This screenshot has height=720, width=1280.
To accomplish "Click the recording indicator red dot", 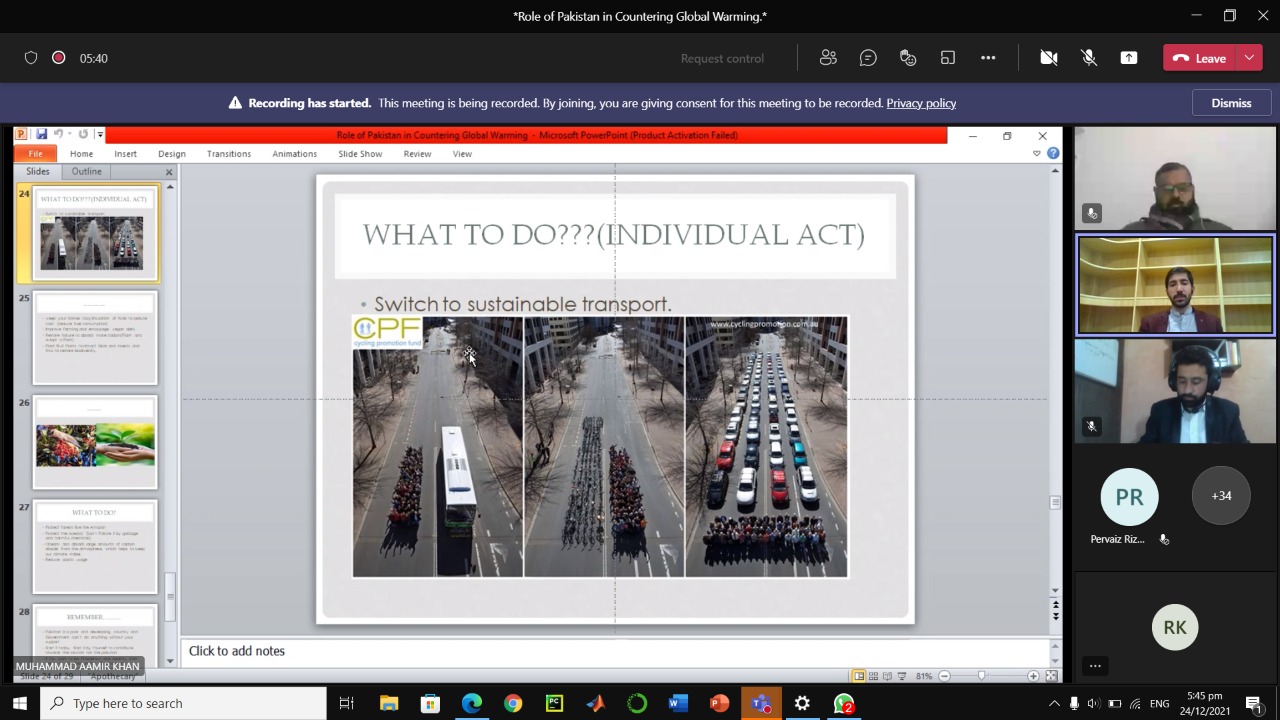I will coord(58,58).
